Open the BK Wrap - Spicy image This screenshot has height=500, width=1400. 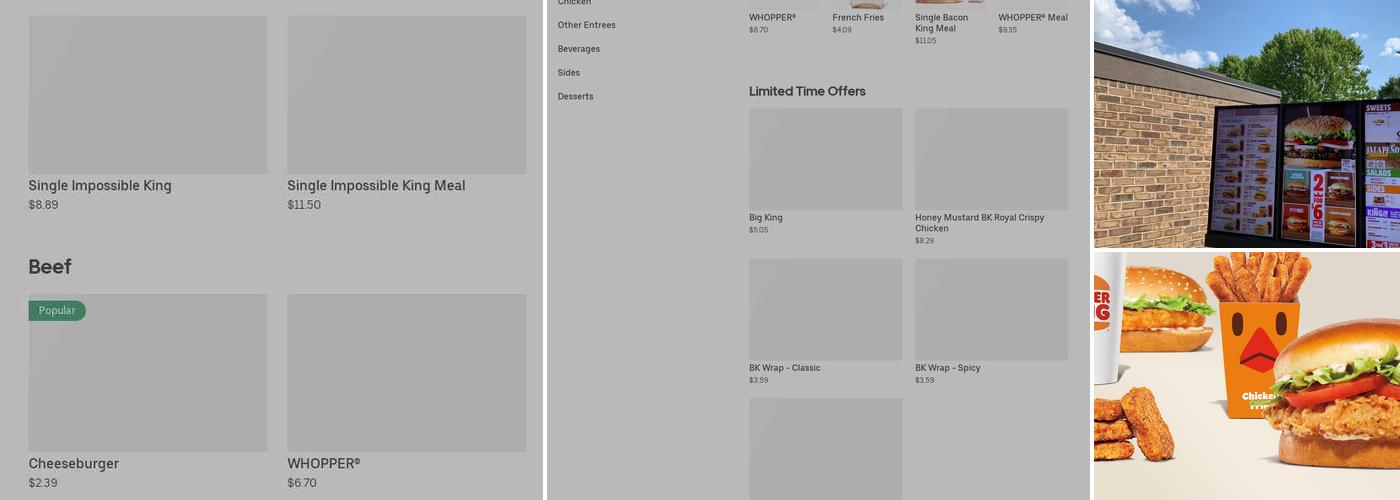click(x=991, y=310)
